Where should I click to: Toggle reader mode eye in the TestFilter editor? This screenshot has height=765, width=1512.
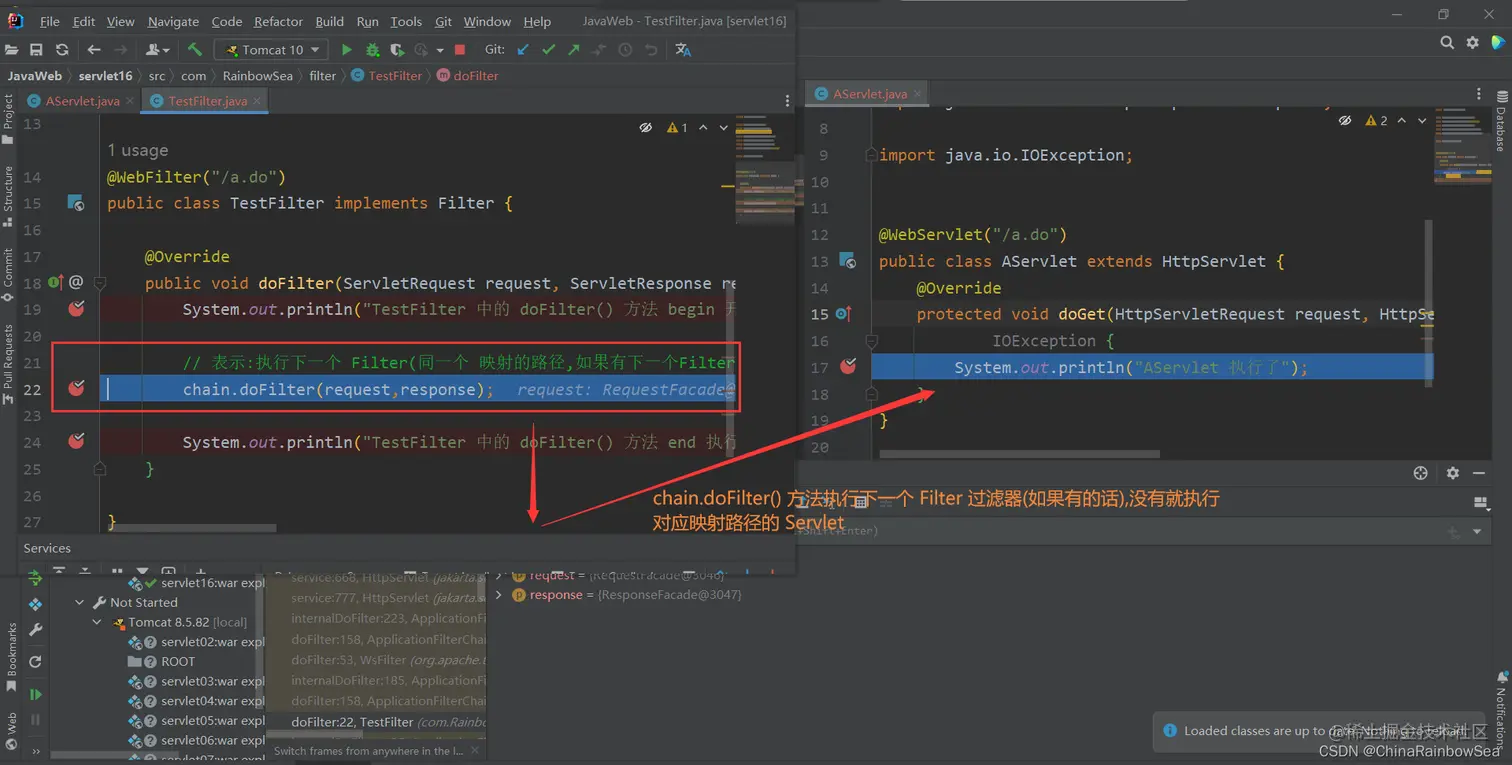pyautogui.click(x=646, y=128)
